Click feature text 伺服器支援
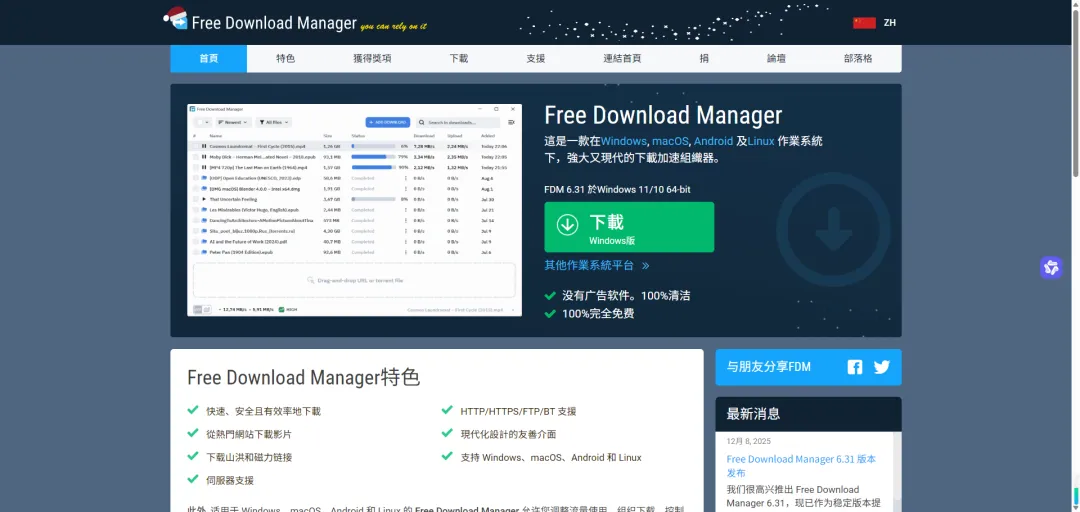The width and height of the screenshot is (1080, 512). (x=230, y=480)
